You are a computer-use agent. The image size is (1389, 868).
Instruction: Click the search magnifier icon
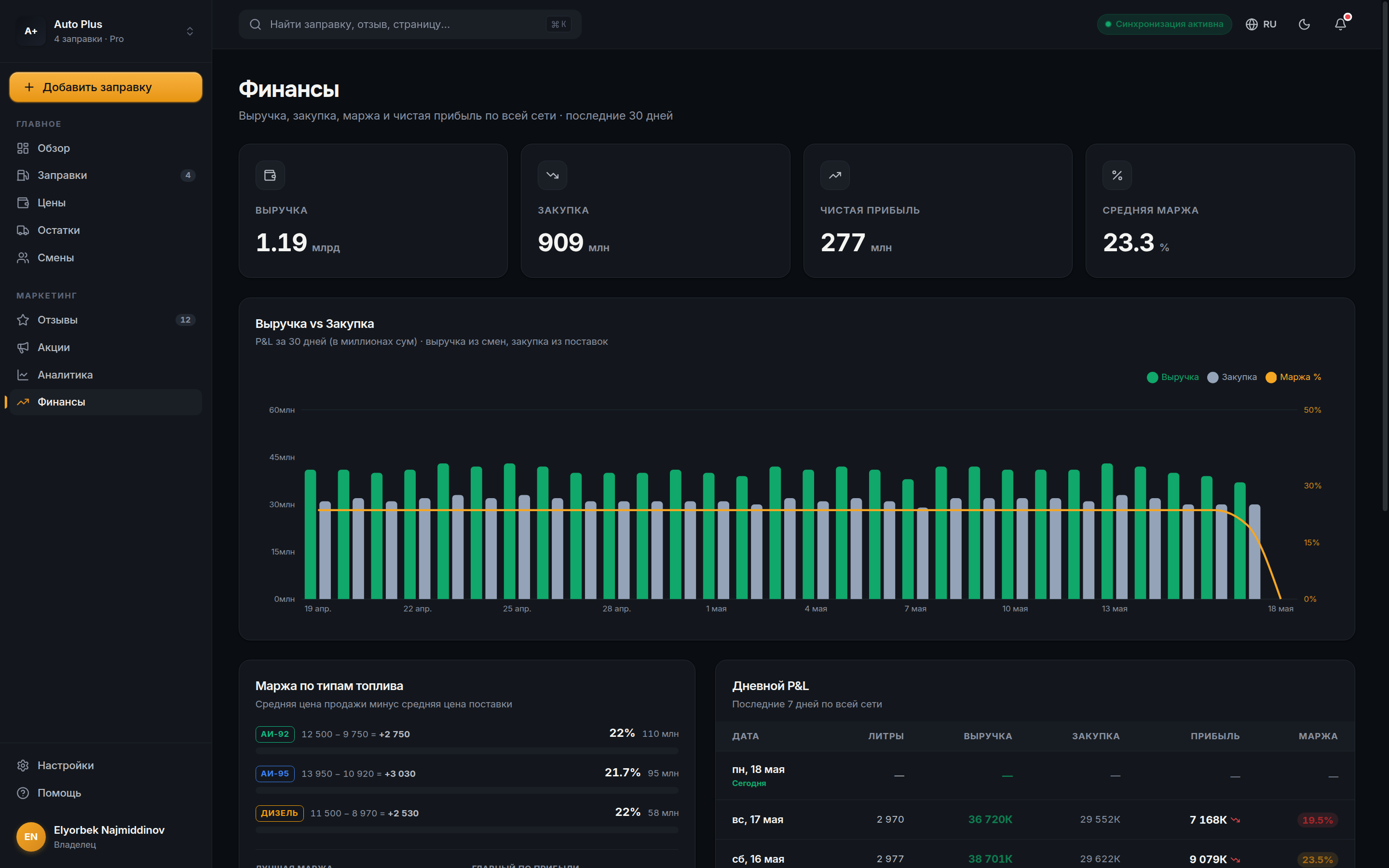[256, 24]
